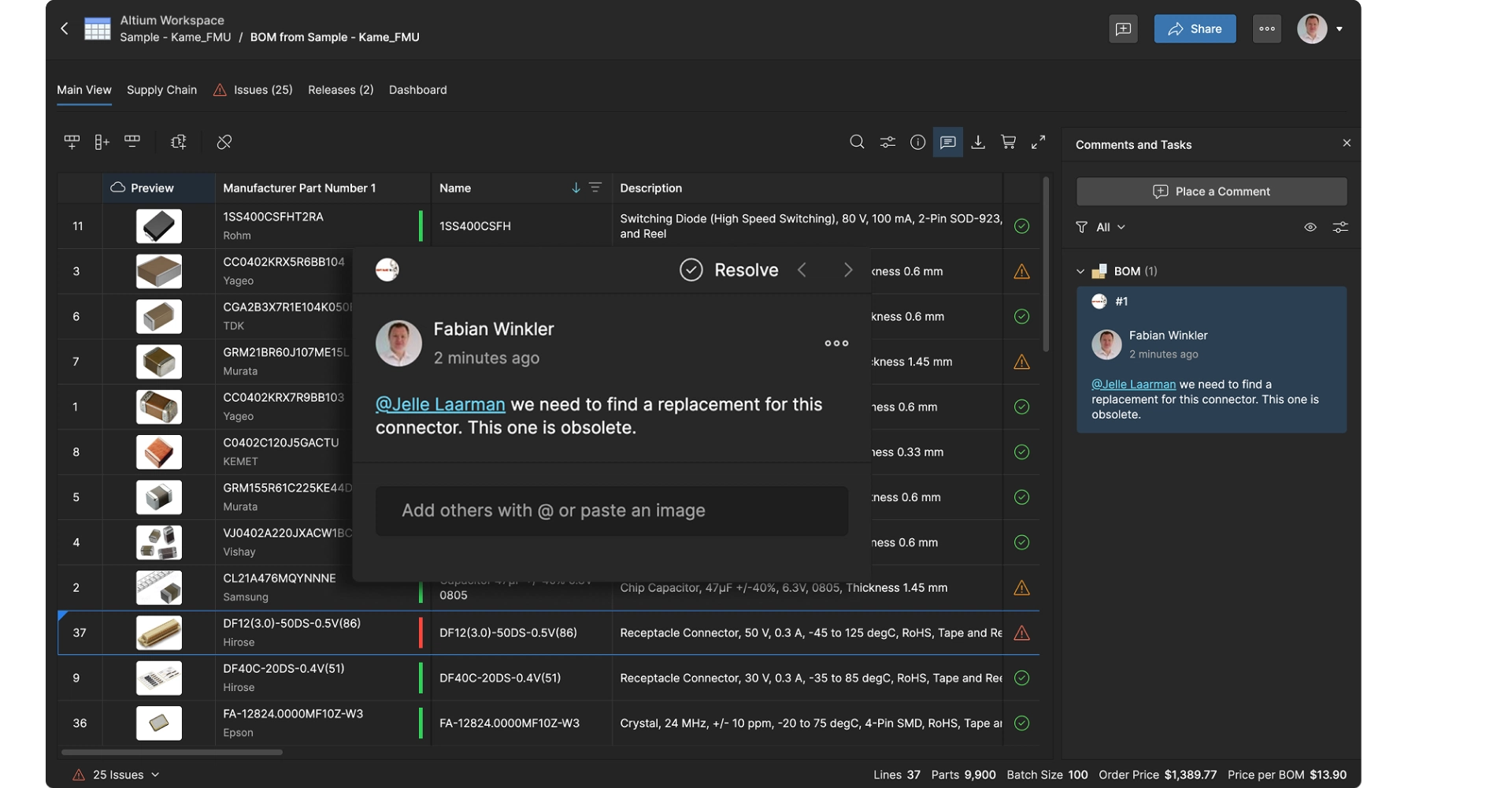
Task: Click the sort arrow in Name column header
Action: click(x=576, y=188)
